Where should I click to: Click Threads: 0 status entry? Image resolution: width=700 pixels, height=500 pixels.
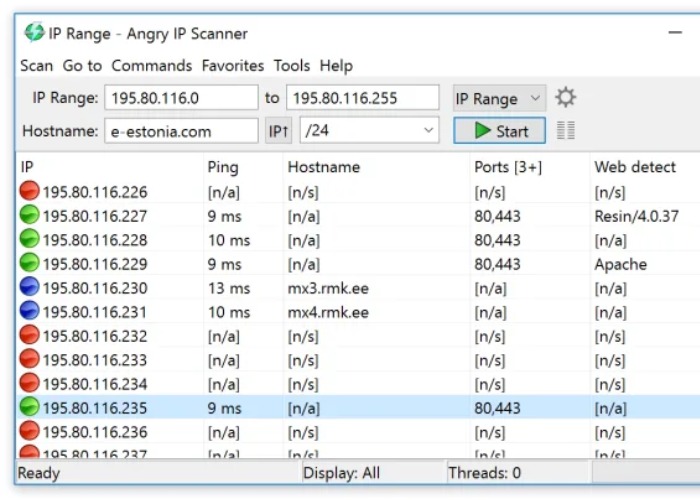point(484,473)
